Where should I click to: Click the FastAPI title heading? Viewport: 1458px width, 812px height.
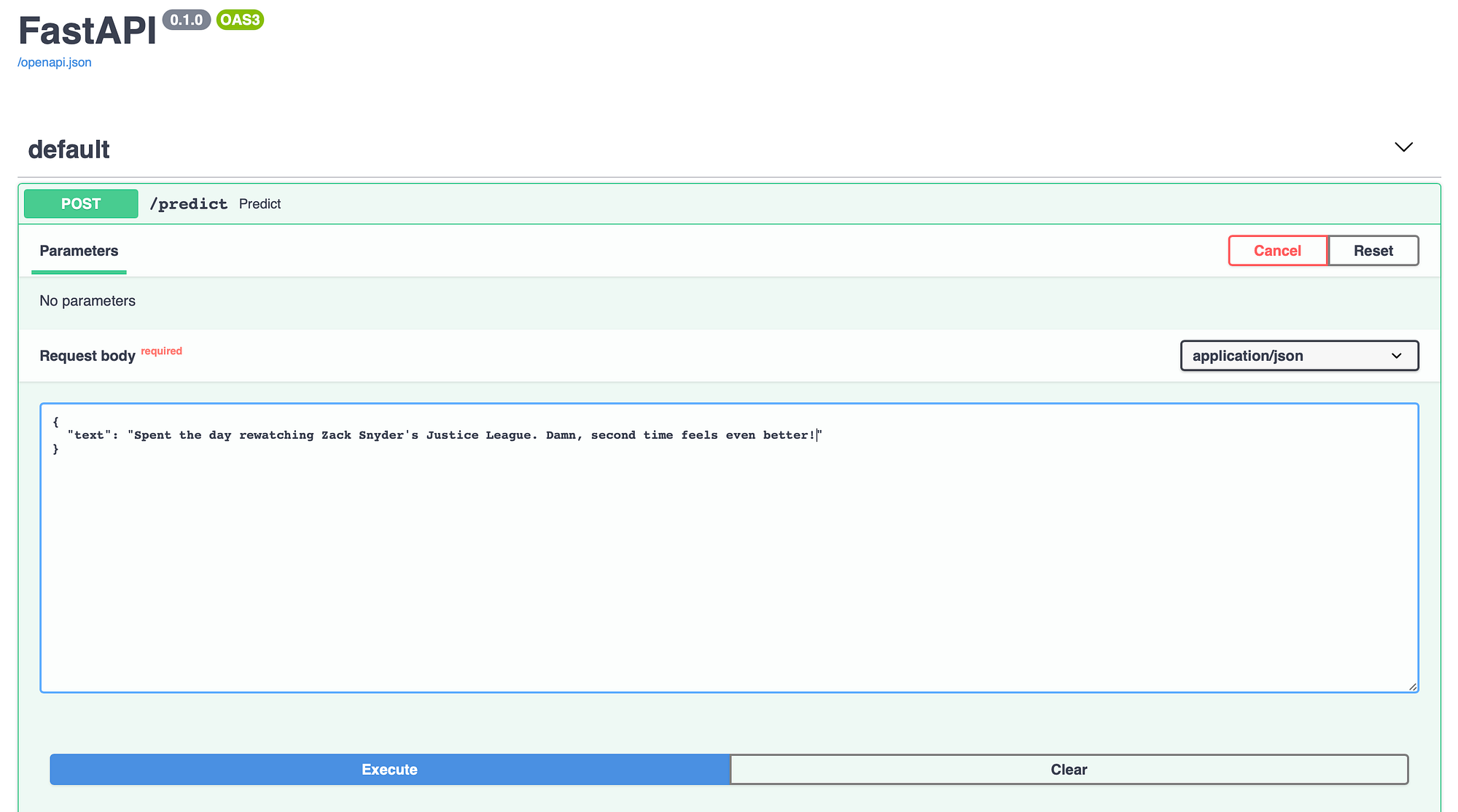(87, 31)
